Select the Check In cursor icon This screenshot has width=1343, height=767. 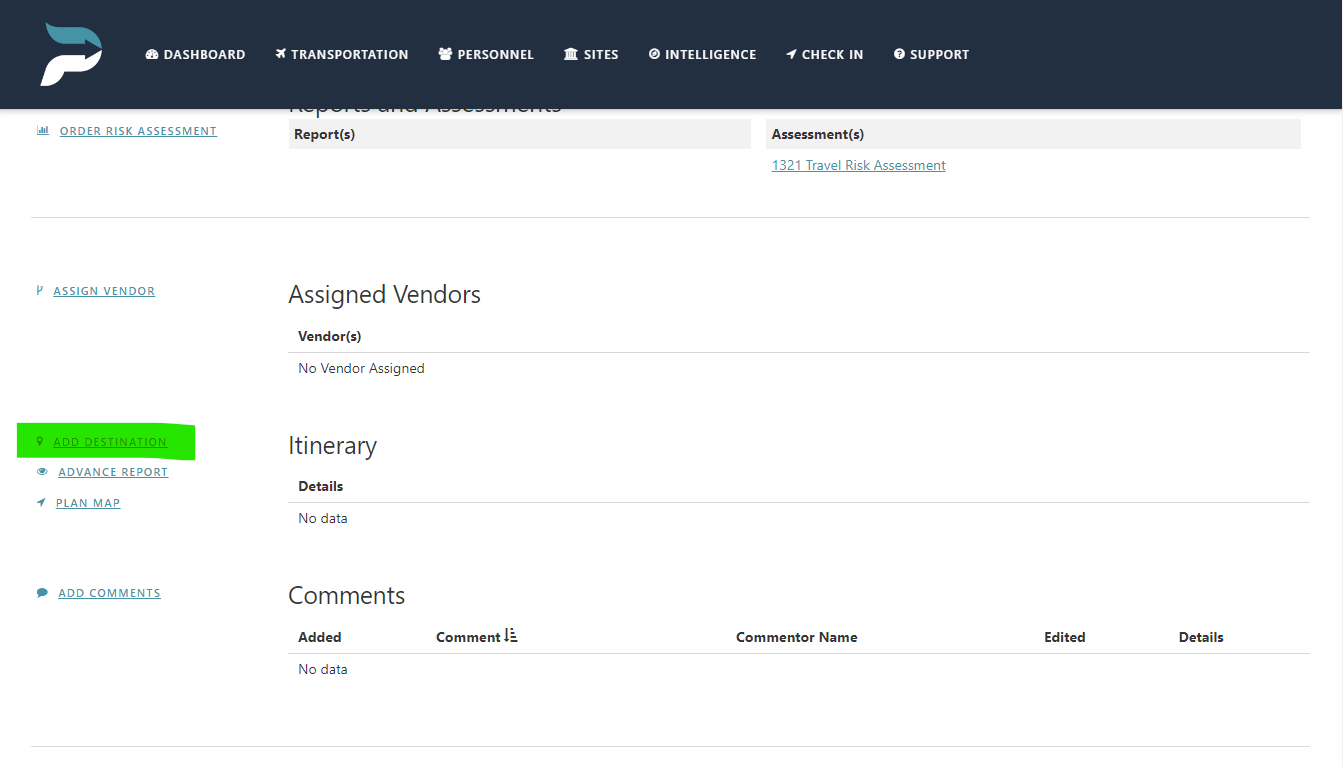tap(791, 54)
